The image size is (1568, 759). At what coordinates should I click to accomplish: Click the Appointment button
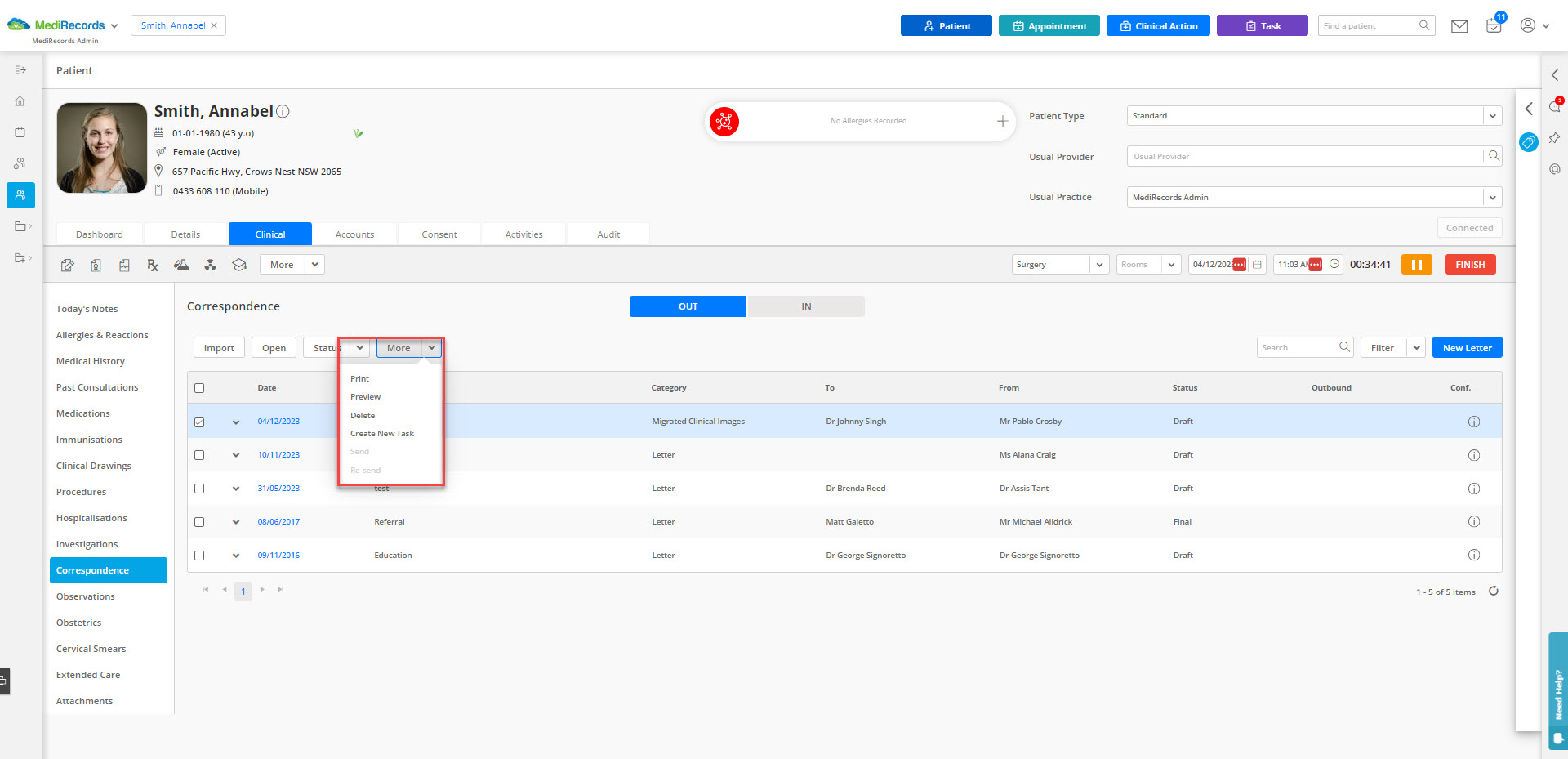(1049, 25)
